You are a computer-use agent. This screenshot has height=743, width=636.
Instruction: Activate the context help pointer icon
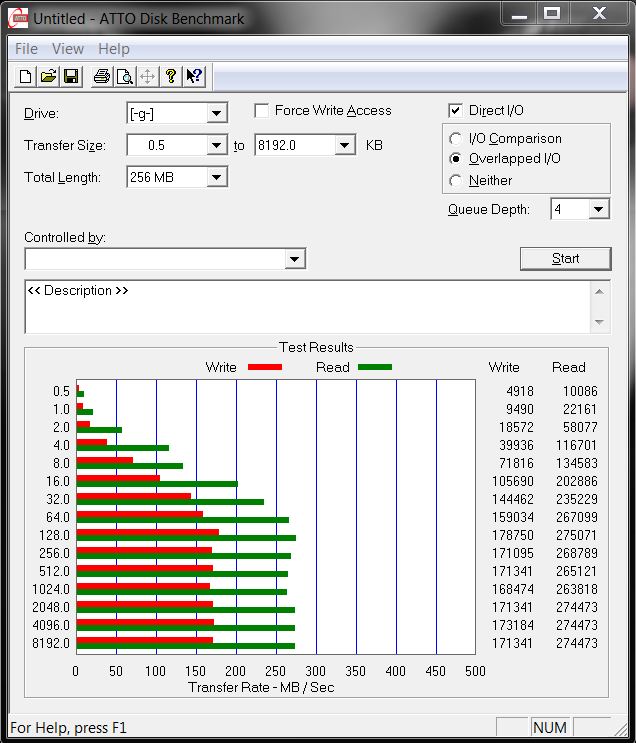tap(194, 77)
